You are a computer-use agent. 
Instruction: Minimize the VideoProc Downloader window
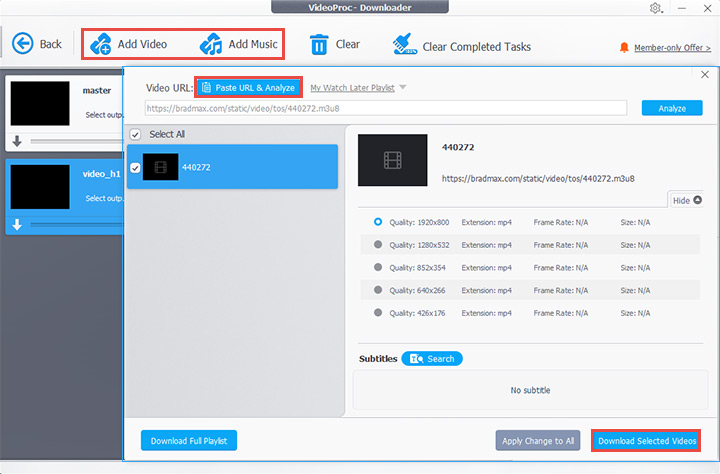pyautogui.click(x=682, y=8)
